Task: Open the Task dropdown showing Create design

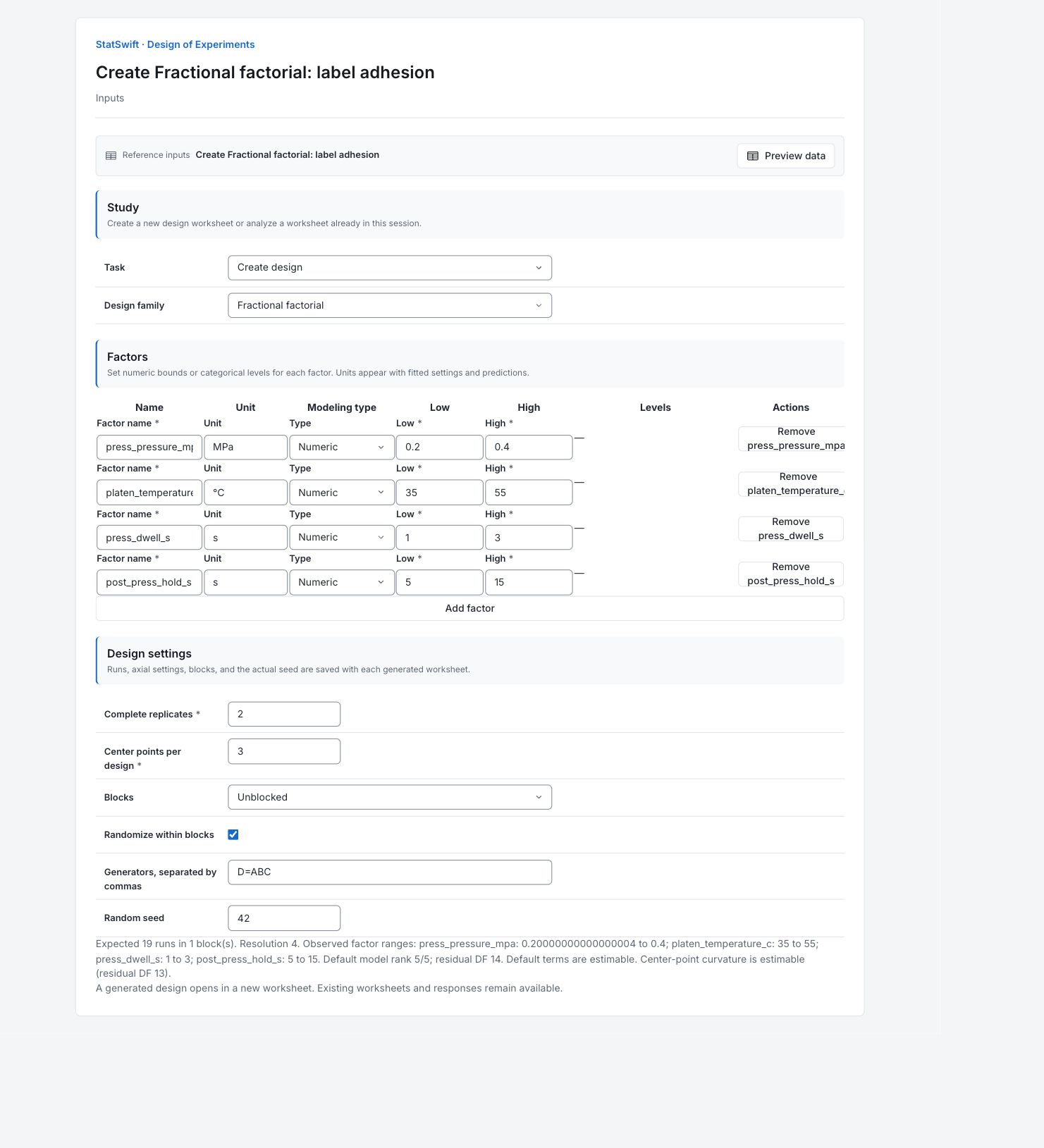Action: click(x=390, y=268)
